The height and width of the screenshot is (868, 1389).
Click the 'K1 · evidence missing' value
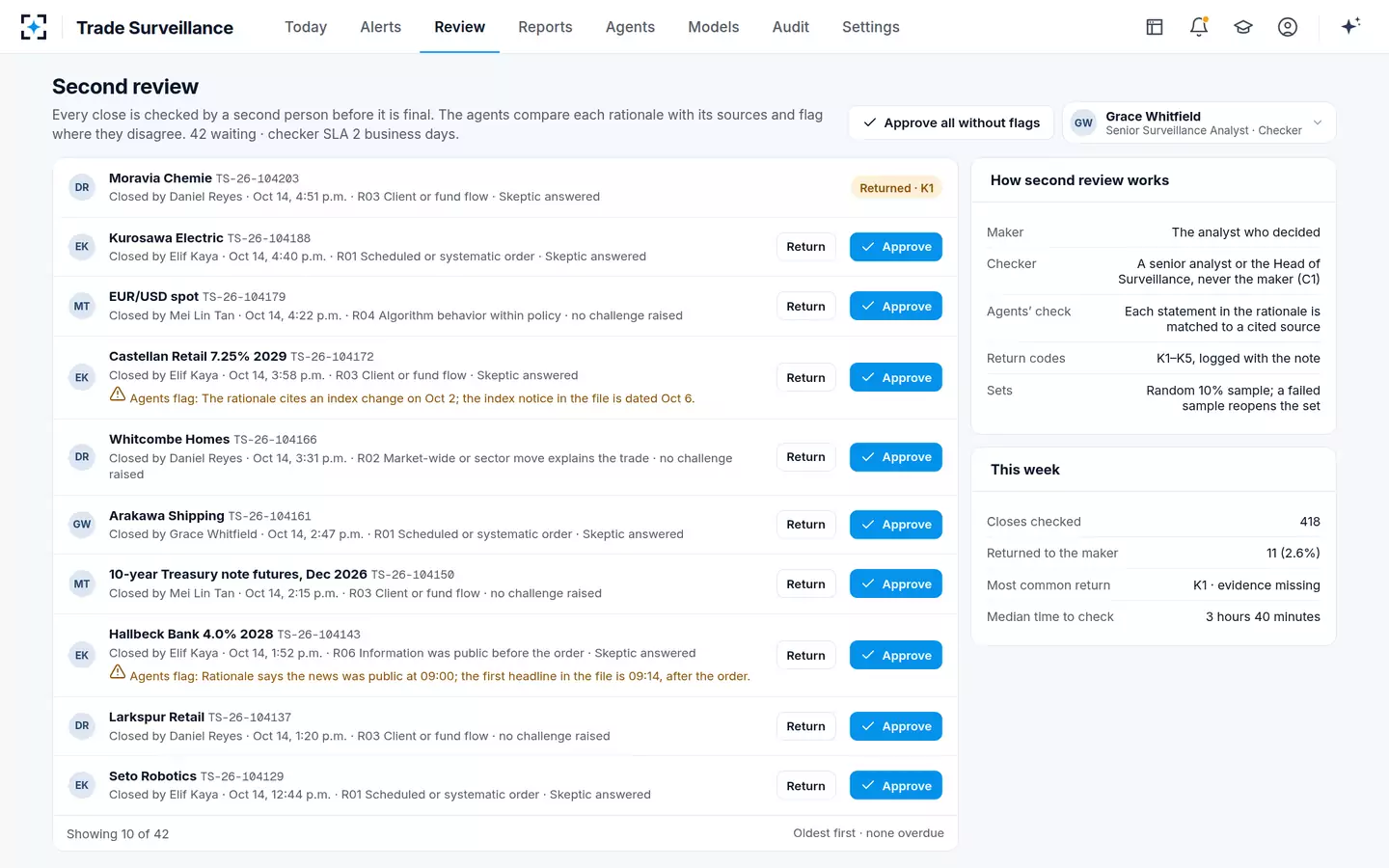[x=1257, y=585]
